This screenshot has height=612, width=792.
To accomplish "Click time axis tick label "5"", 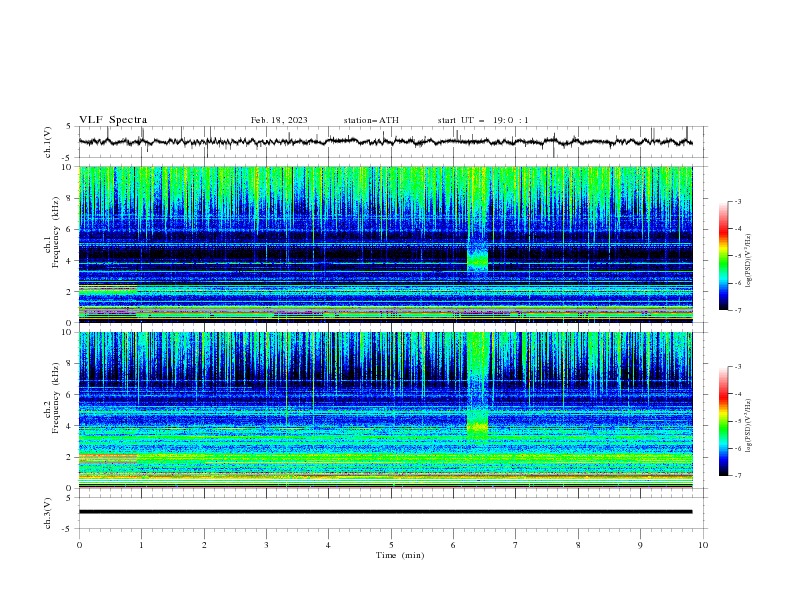I will coord(391,545).
